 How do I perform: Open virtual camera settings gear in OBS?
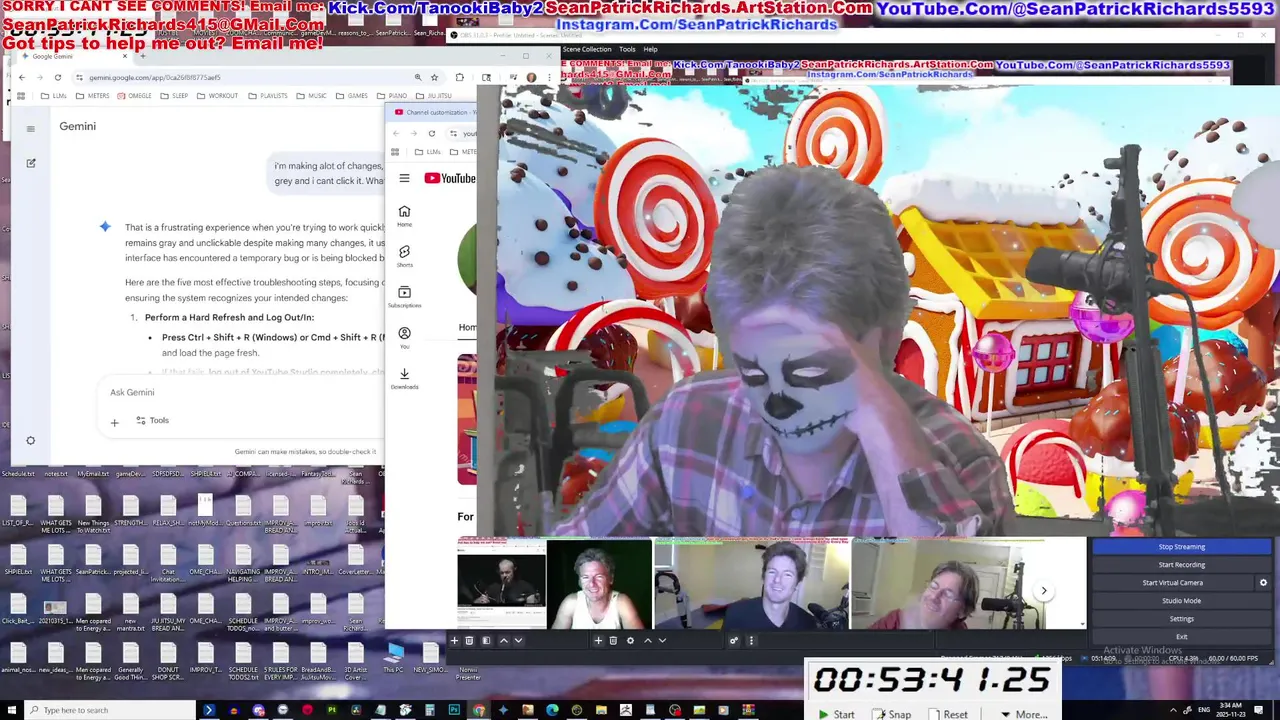[1263, 583]
